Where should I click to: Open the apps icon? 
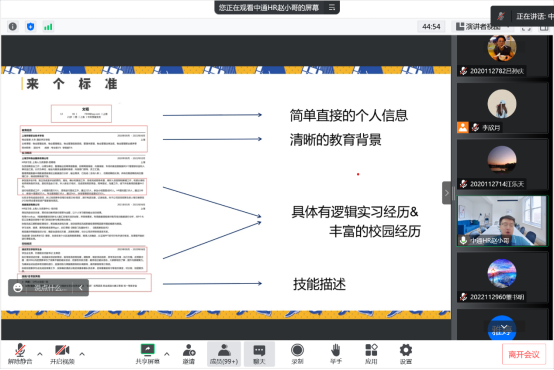[371, 354]
